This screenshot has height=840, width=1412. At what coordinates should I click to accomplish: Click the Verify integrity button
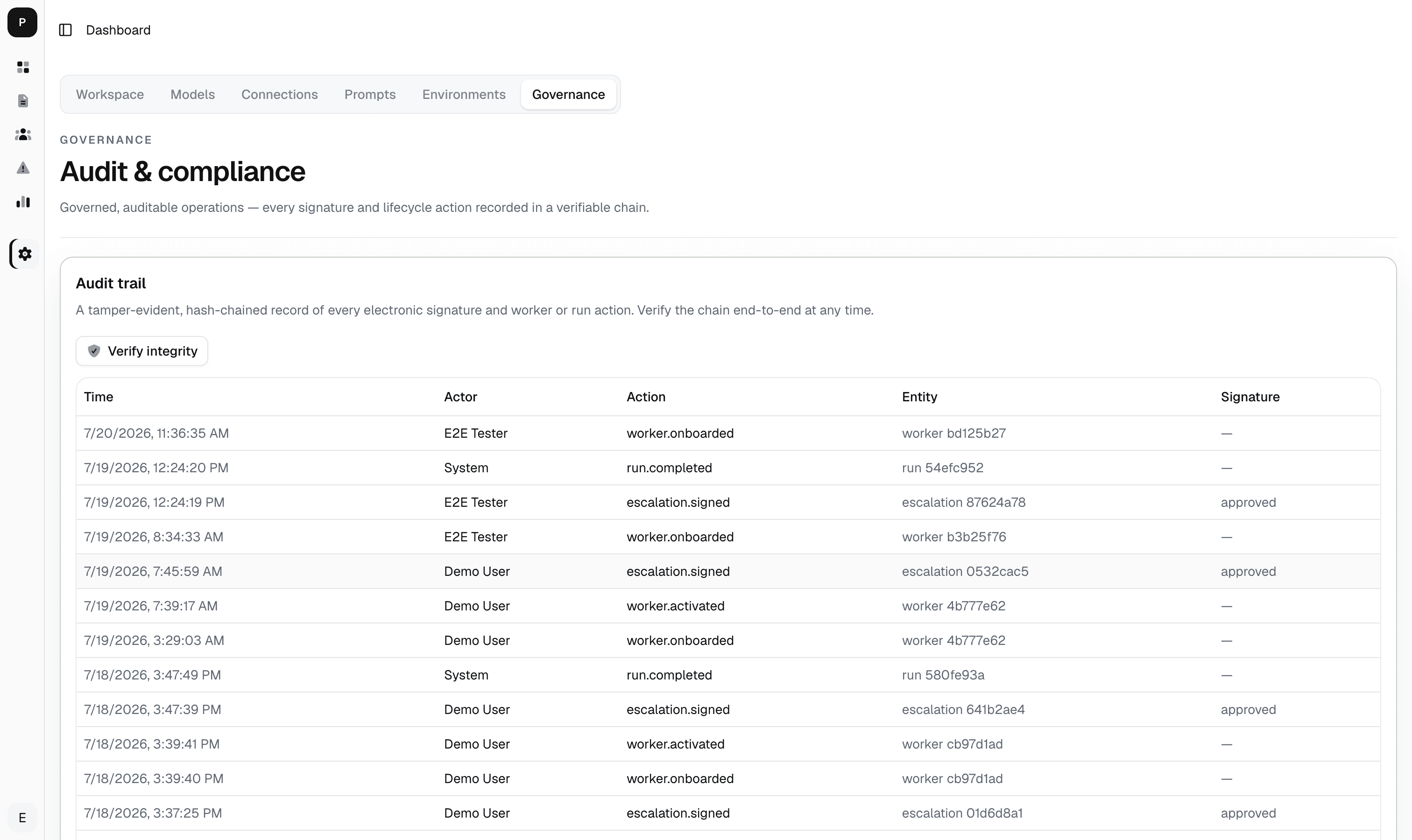pos(142,351)
